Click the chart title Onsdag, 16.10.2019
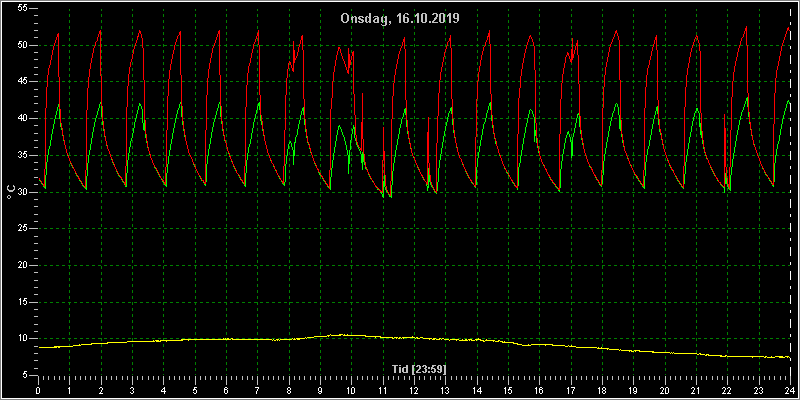The height and width of the screenshot is (400, 800). [x=400, y=18]
